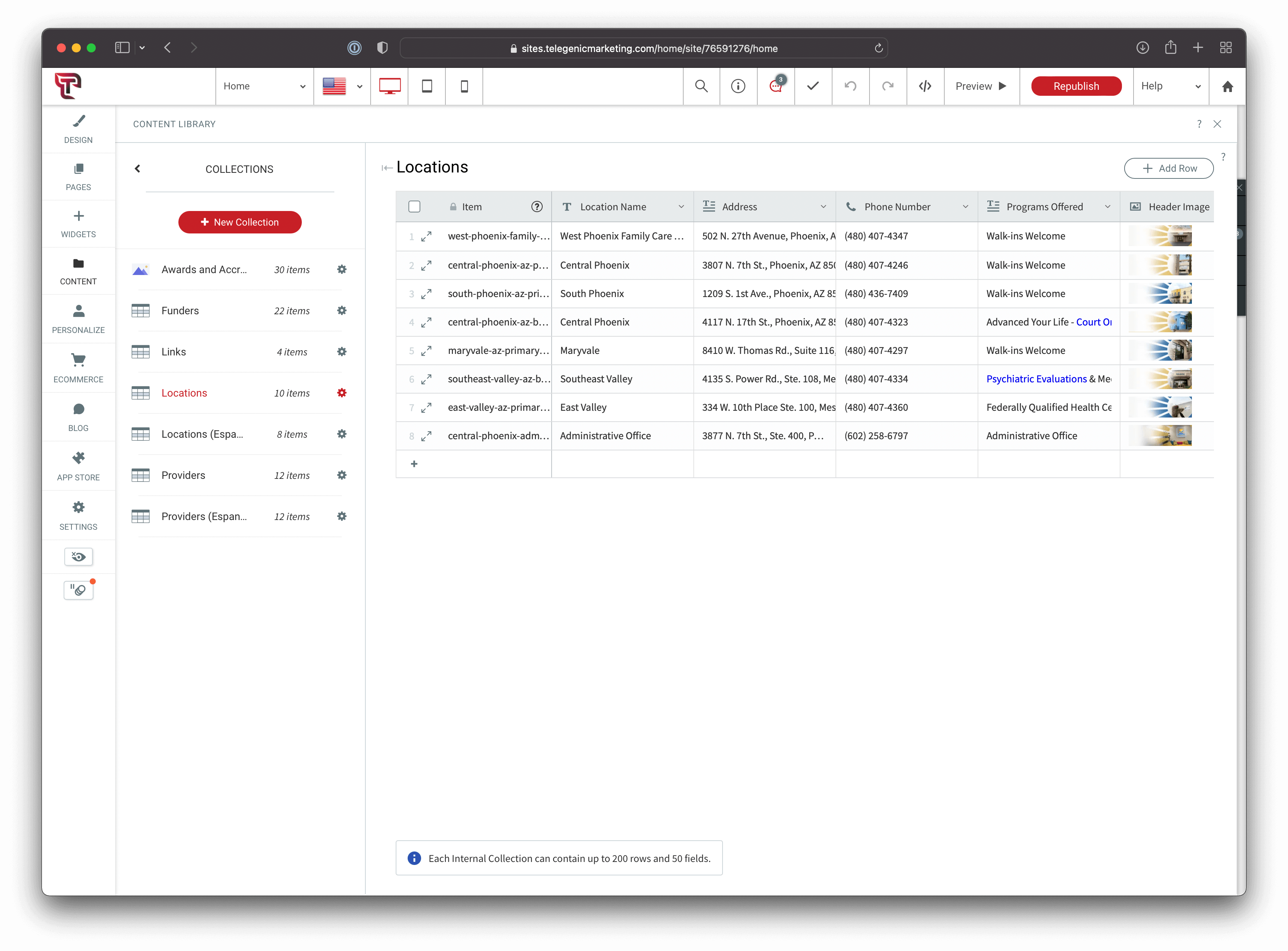Toggle the select-all checkbox in header
1288x951 pixels.
pos(414,207)
